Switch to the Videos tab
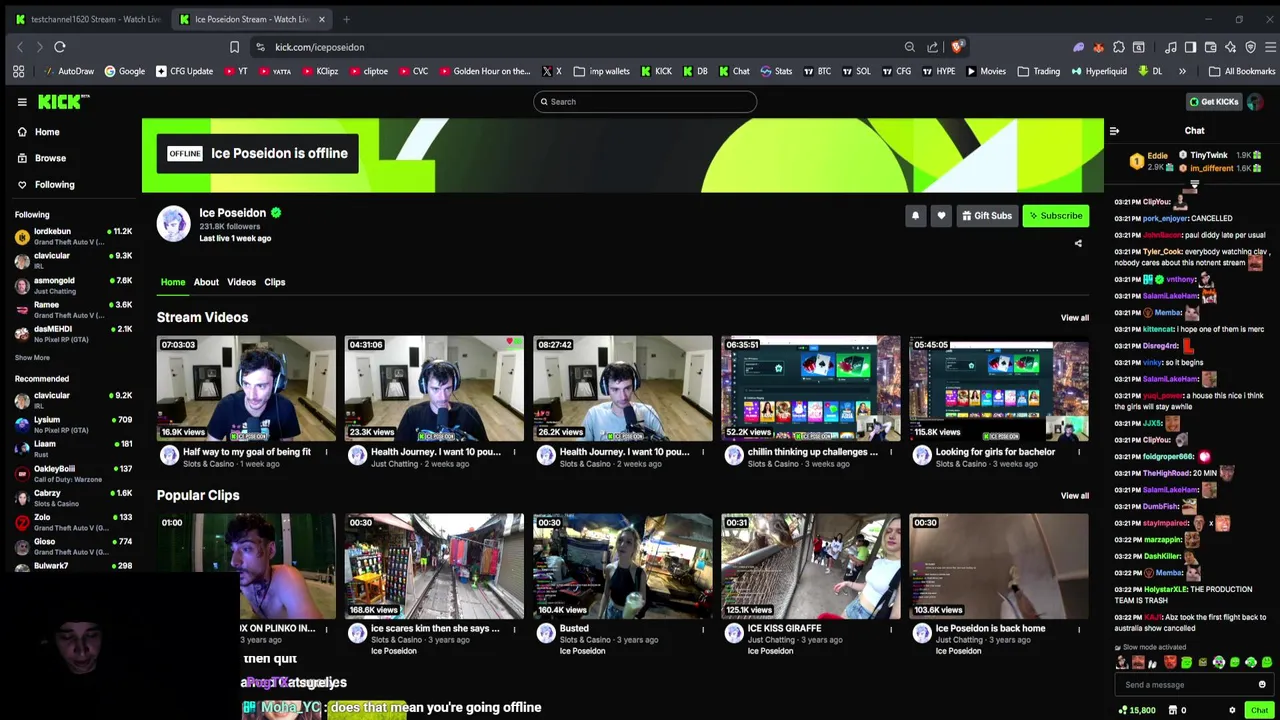 (x=241, y=282)
